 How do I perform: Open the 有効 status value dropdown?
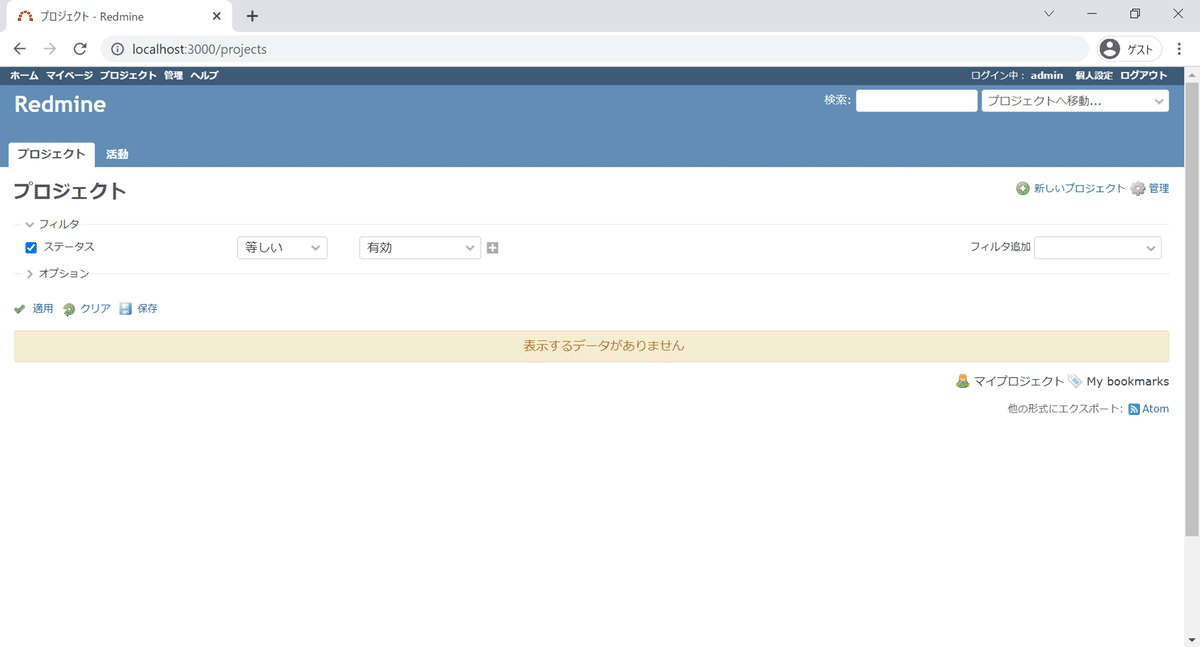tap(420, 248)
